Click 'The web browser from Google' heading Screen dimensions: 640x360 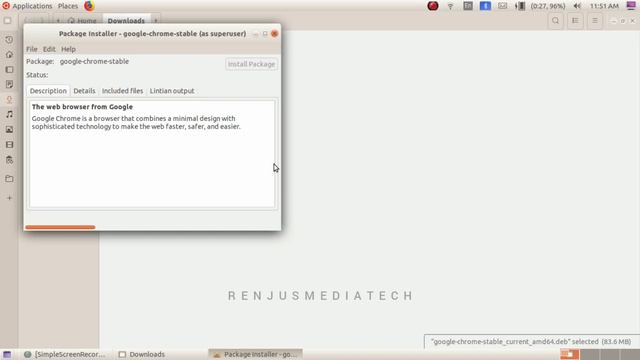pos(82,107)
